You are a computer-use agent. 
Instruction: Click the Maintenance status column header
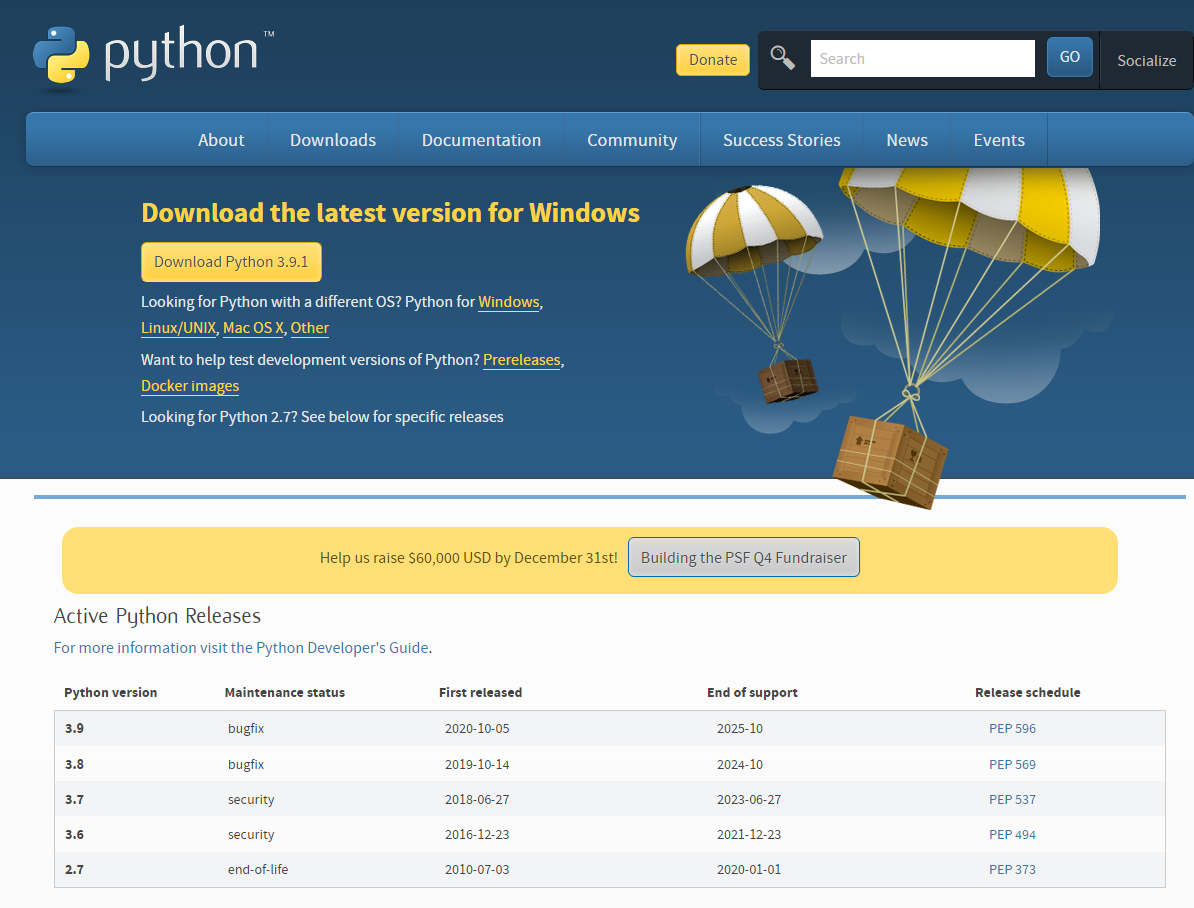pos(285,693)
